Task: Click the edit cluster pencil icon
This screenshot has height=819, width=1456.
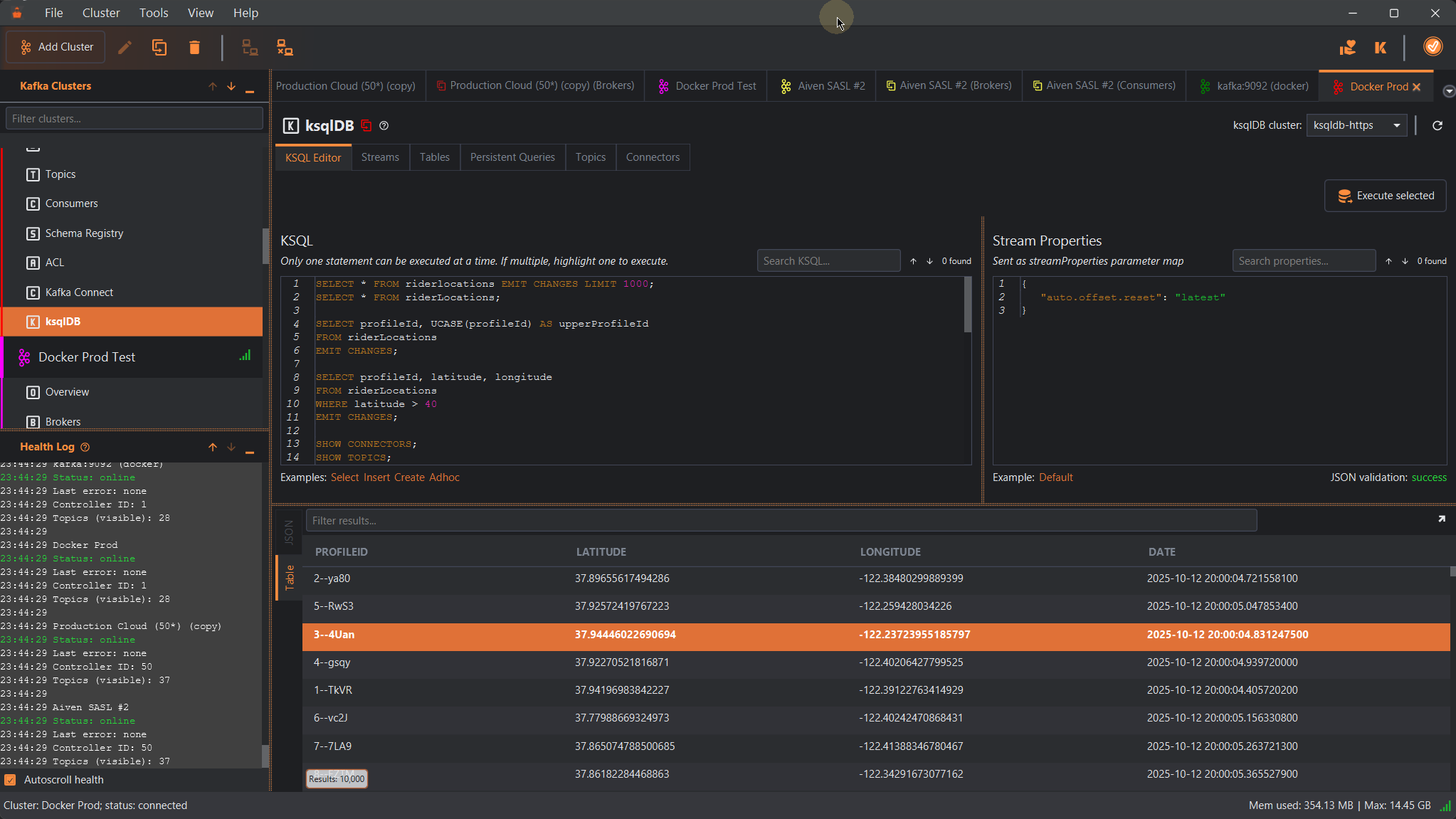Action: pos(125,47)
